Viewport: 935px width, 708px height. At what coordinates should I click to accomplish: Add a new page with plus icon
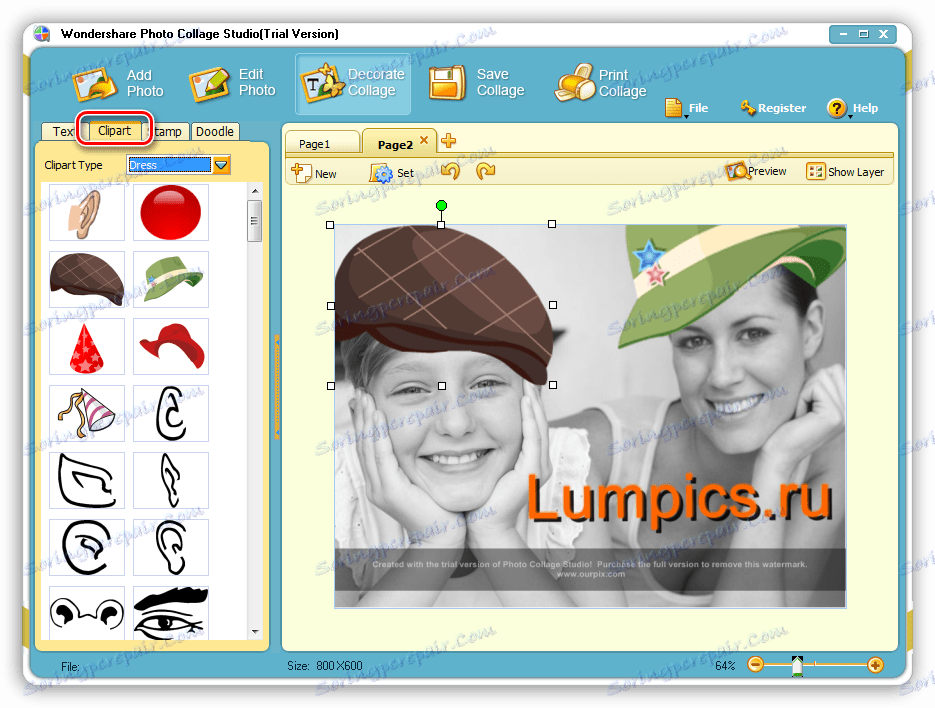(x=448, y=141)
